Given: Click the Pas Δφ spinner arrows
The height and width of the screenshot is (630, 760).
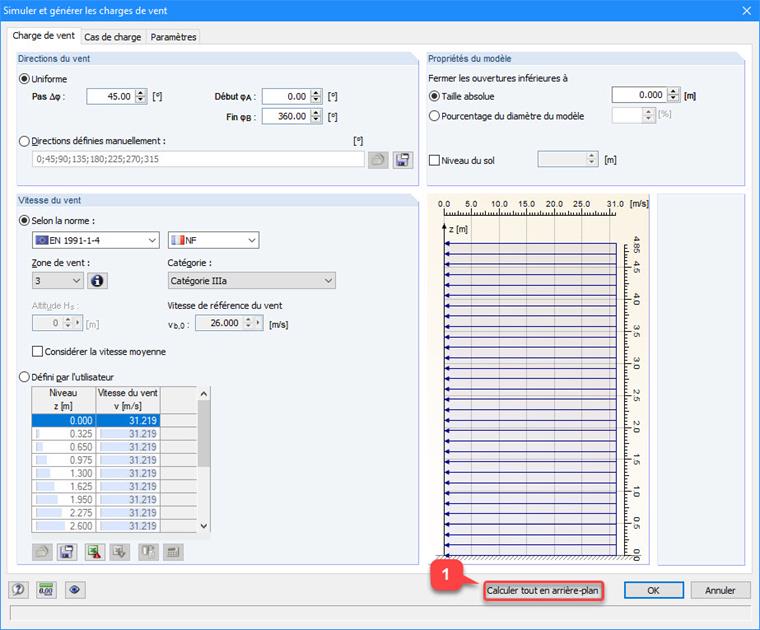Looking at the screenshot, I should pos(141,96).
